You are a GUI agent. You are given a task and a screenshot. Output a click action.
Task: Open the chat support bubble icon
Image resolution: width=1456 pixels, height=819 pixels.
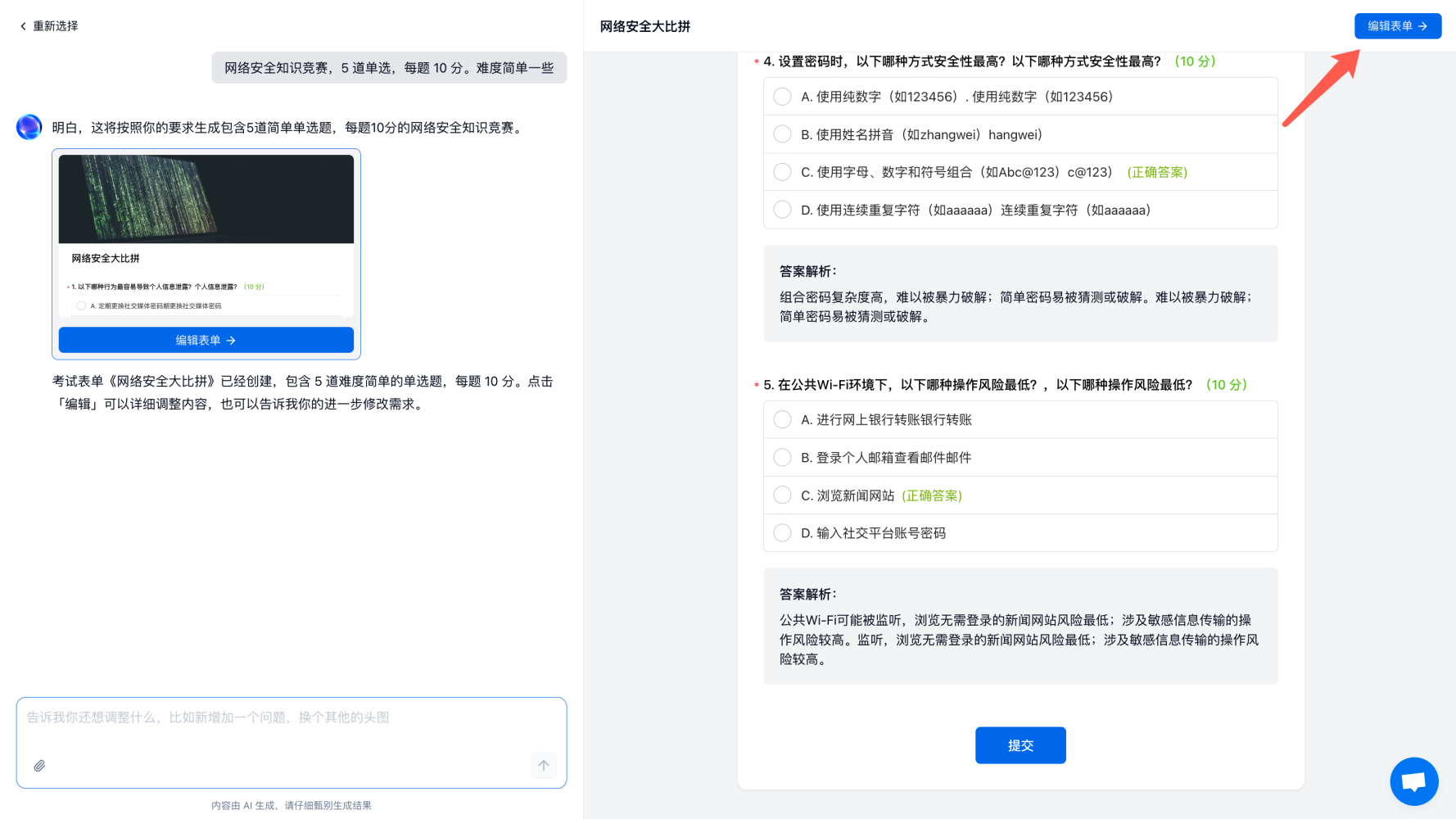[x=1413, y=781]
